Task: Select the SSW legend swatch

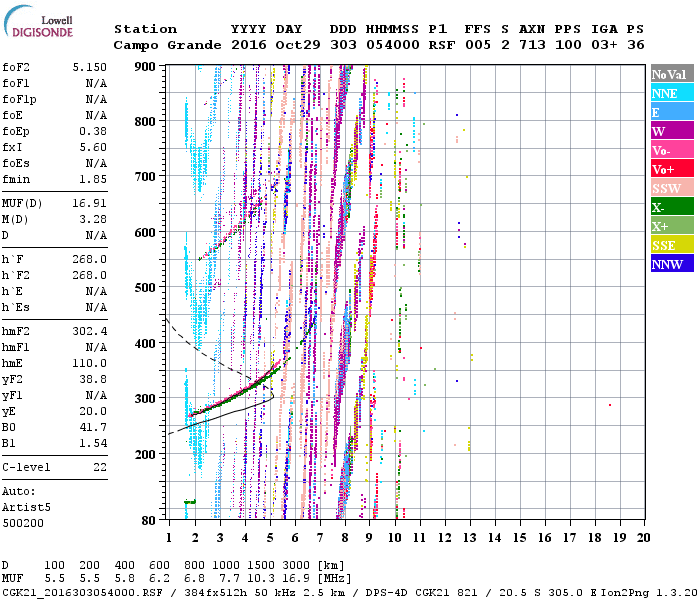Action: pos(672,188)
